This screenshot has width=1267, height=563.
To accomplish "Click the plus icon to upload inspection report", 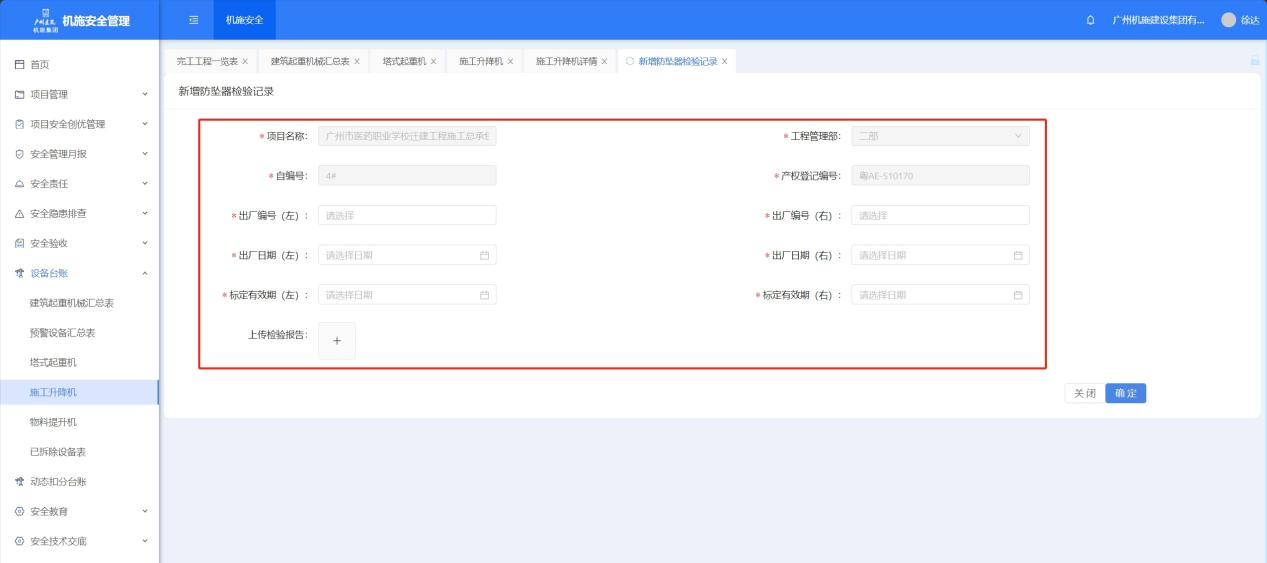I will 337,341.
